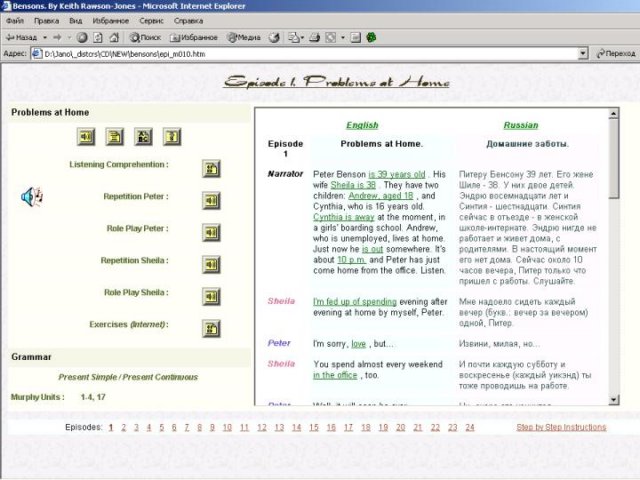Click the third yellow icon under Problems at Home

click(x=143, y=137)
